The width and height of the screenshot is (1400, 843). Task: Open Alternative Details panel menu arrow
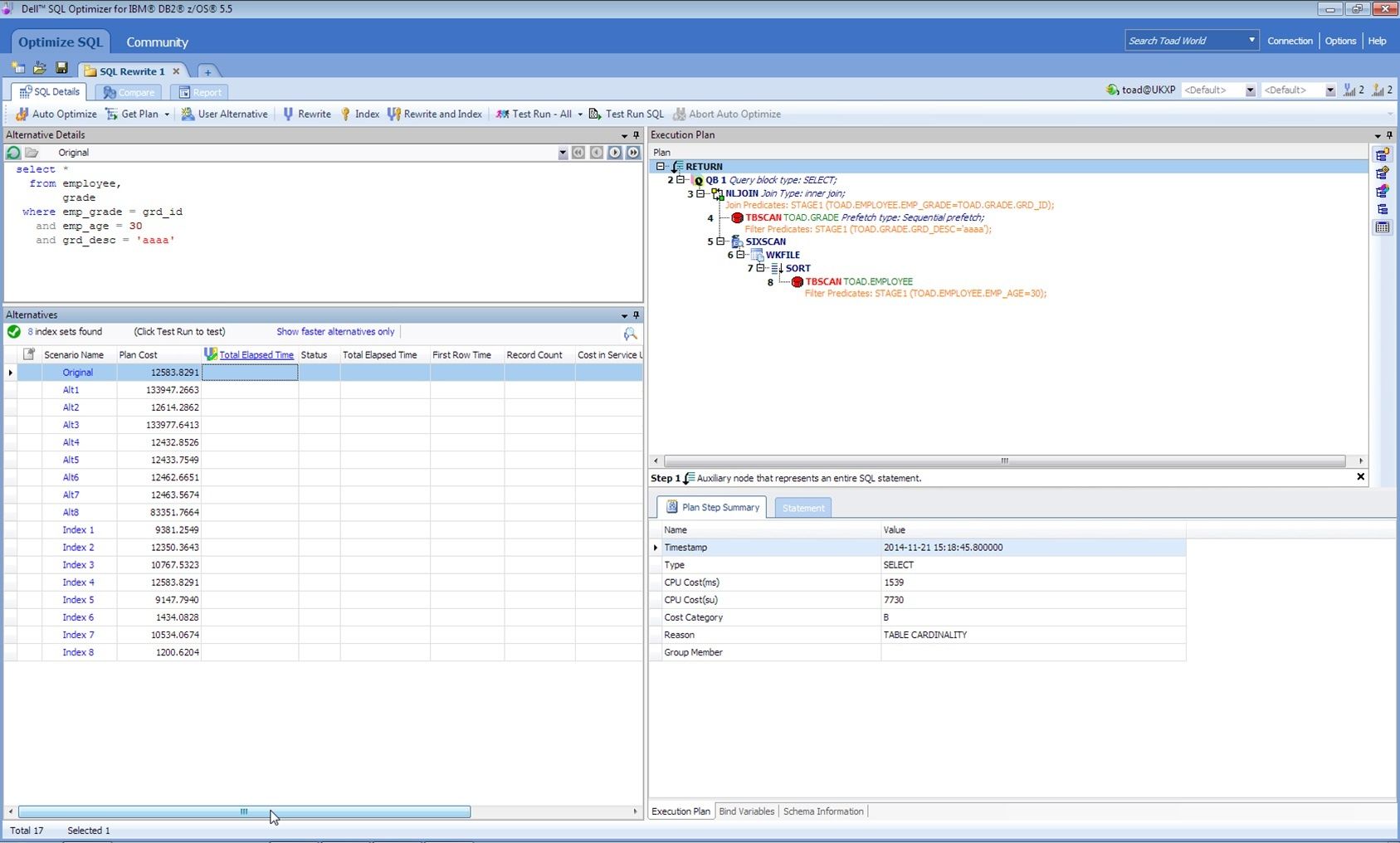click(624, 135)
